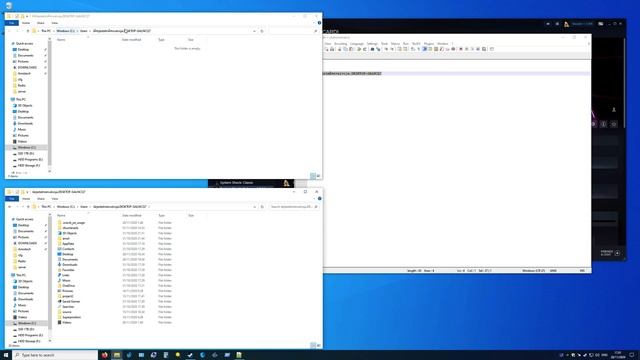Select the source folder in bottom file list
This screenshot has height=360, width=640.
point(67,312)
